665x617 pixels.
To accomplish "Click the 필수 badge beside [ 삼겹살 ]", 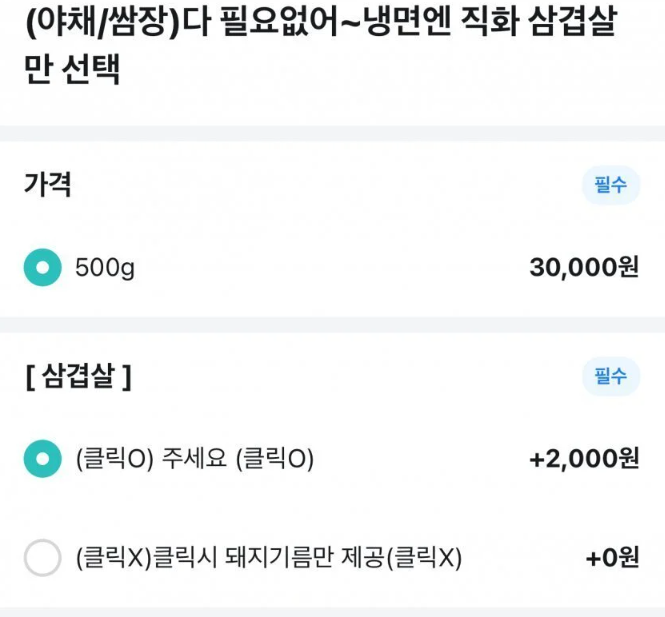I will [610, 376].
